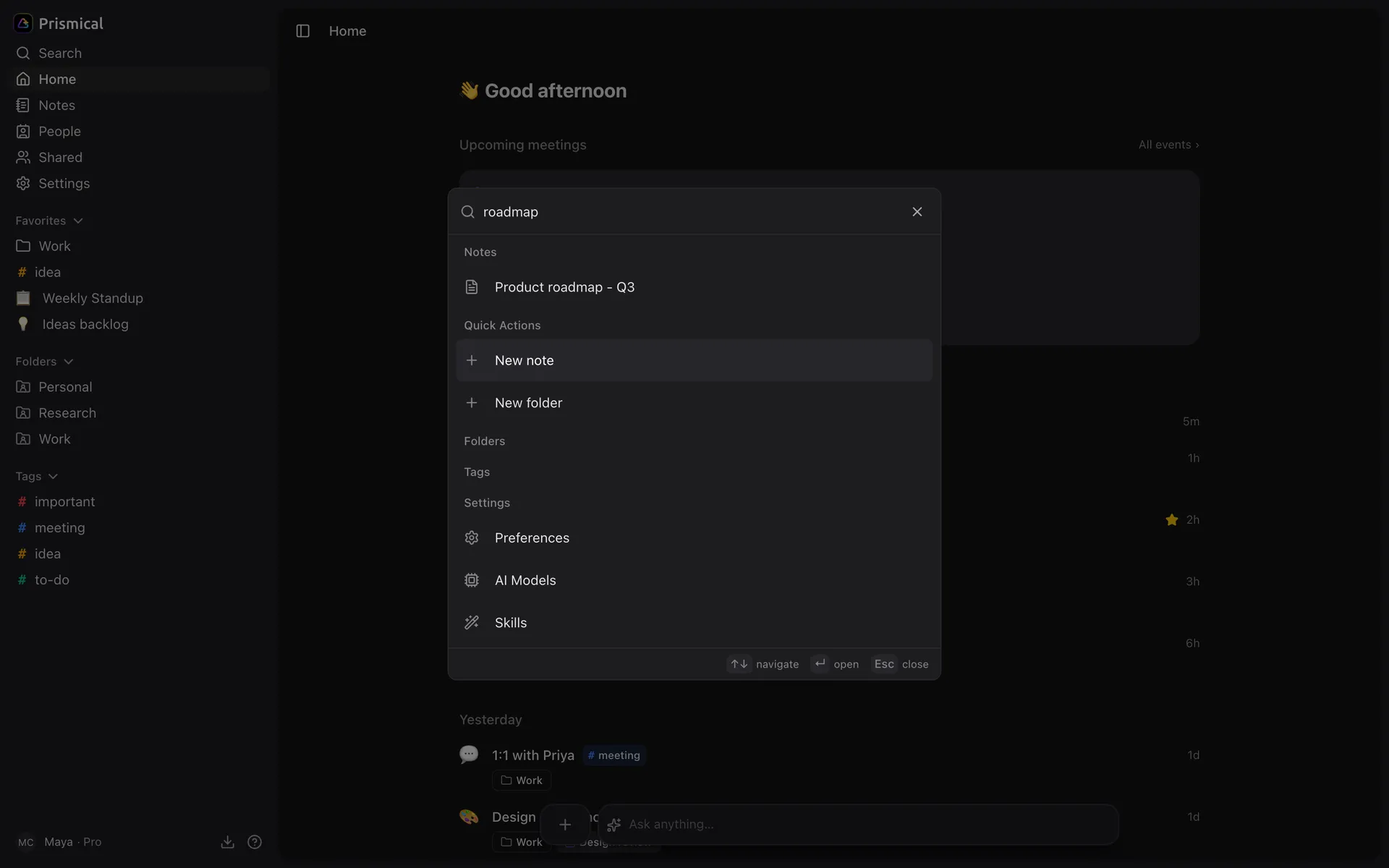
Task: Open Shared in the sidebar
Action: tap(140, 157)
